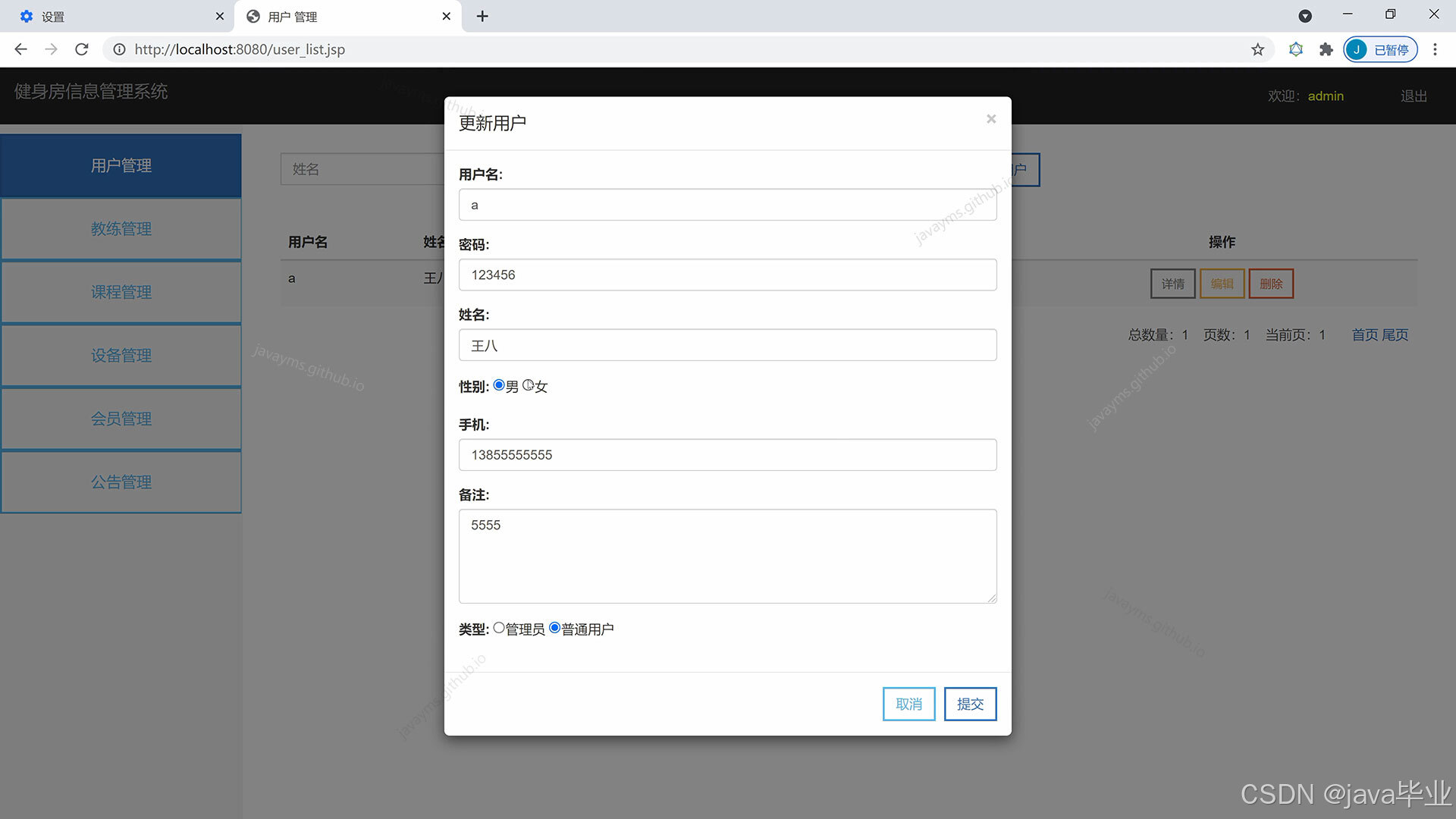Click the 健身房信息管理系统 title

pos(91,92)
